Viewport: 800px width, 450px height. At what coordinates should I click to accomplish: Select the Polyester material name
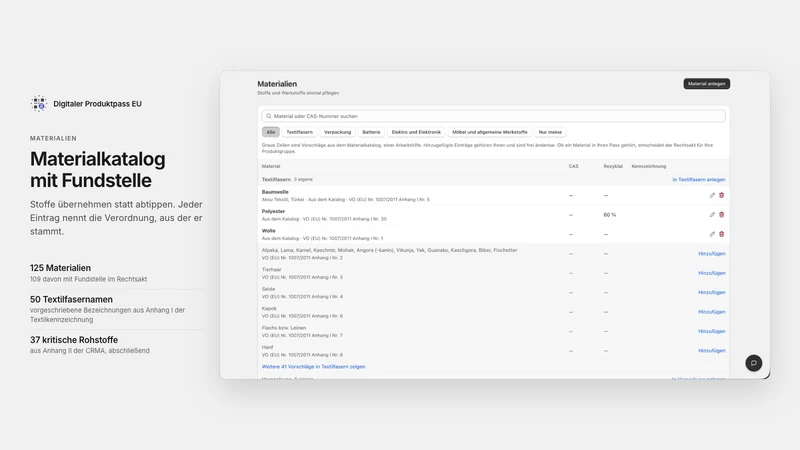(x=273, y=211)
